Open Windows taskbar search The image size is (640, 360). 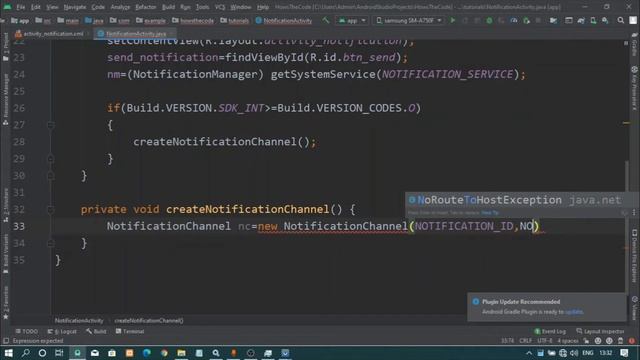tap(25, 353)
